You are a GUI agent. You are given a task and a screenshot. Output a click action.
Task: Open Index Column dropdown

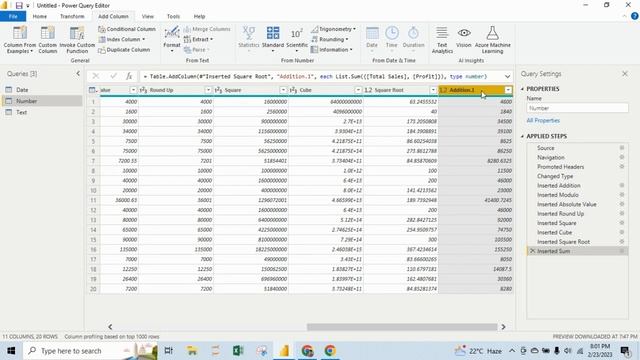[122, 39]
